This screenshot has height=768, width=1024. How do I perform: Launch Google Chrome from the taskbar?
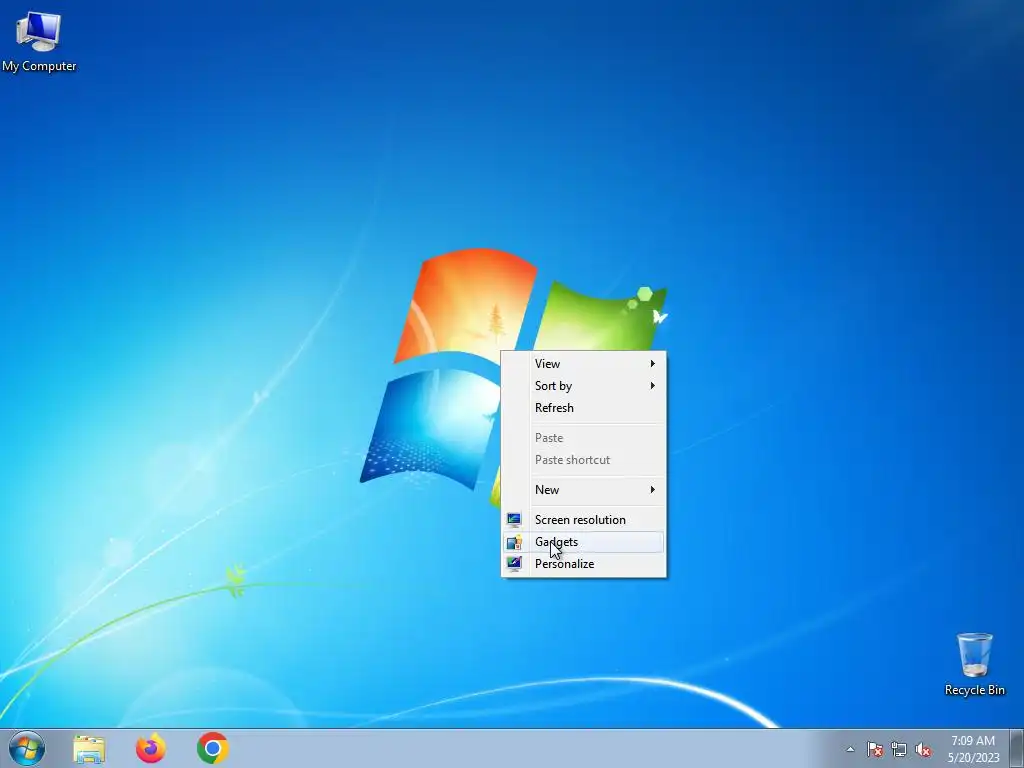click(x=212, y=748)
